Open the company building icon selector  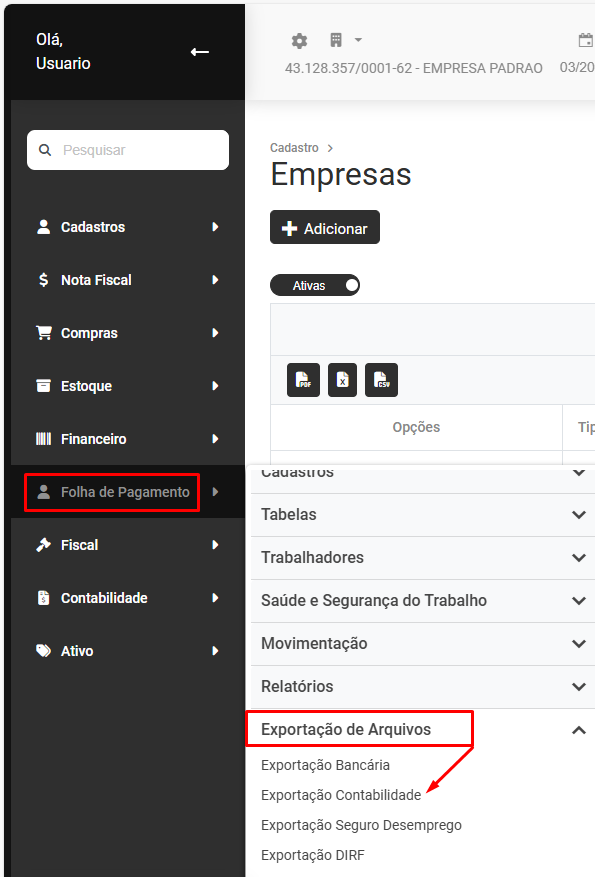(x=336, y=40)
